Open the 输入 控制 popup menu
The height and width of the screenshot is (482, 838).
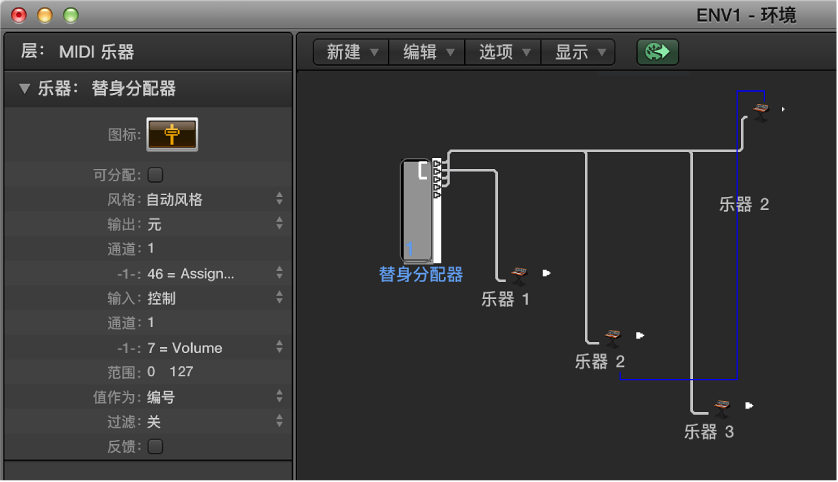tap(215, 298)
